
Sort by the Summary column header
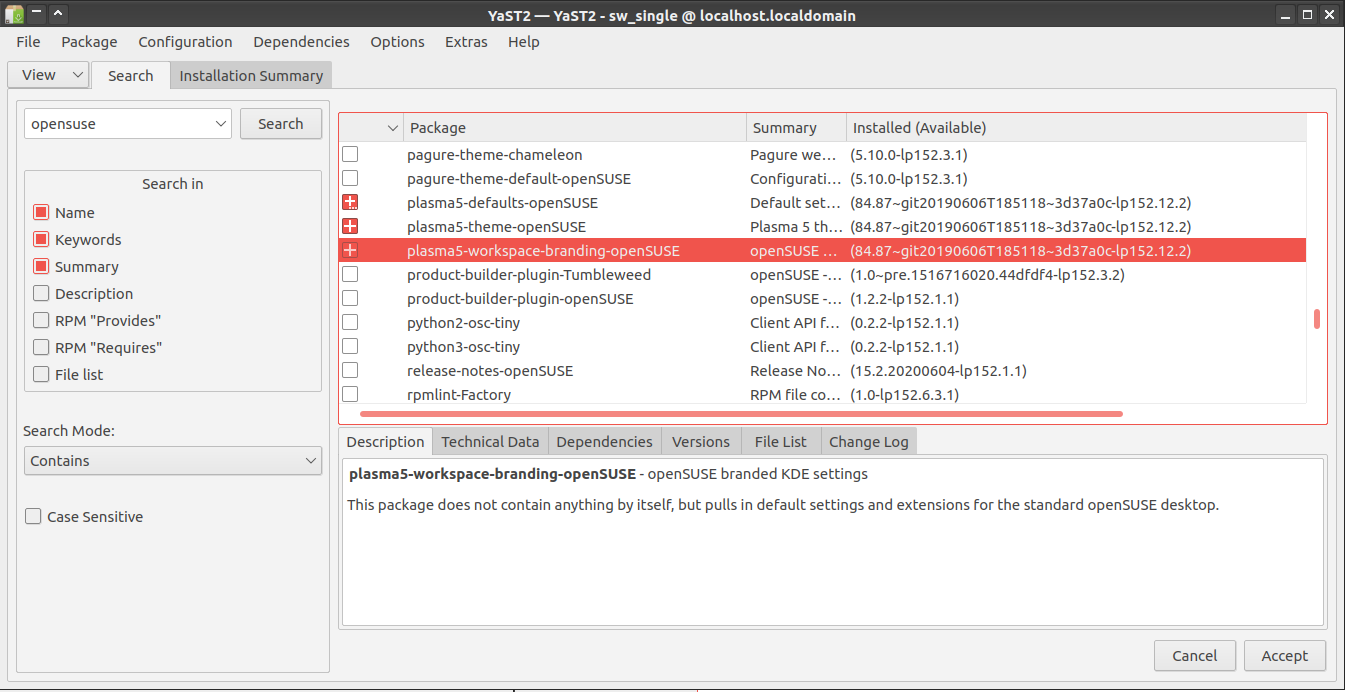(796, 128)
